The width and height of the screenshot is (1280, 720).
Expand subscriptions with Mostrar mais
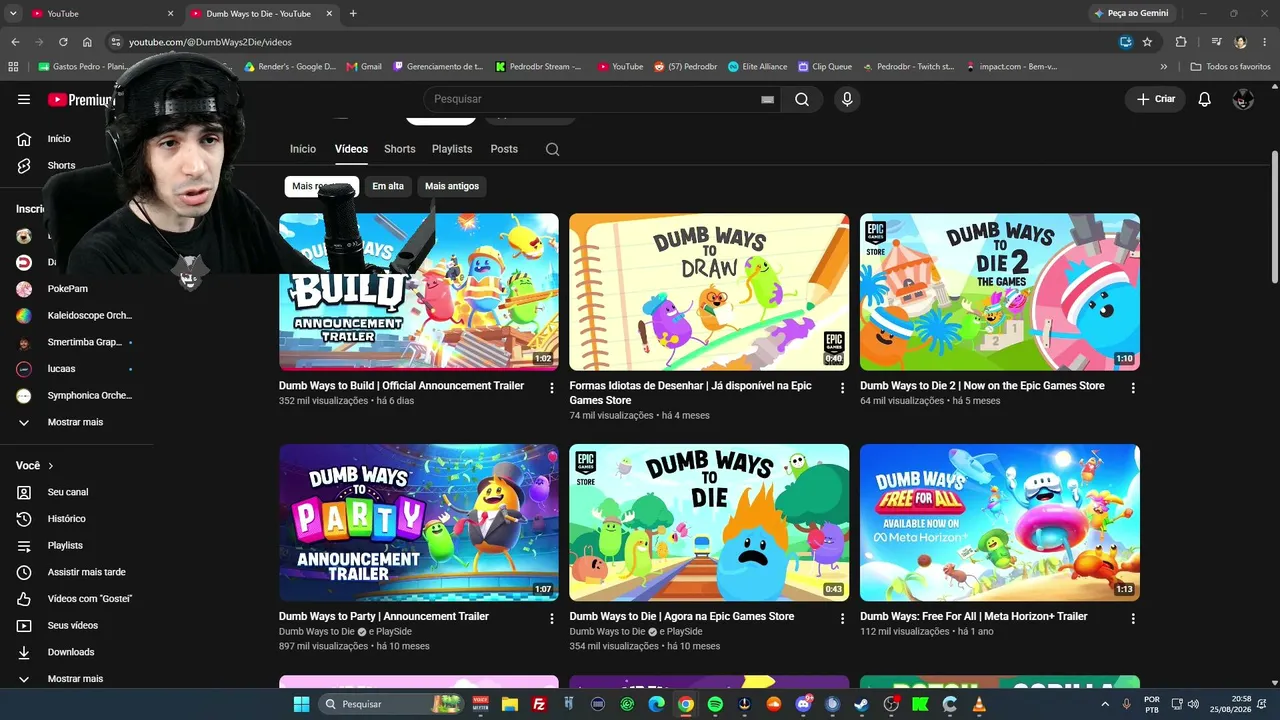coord(77,422)
